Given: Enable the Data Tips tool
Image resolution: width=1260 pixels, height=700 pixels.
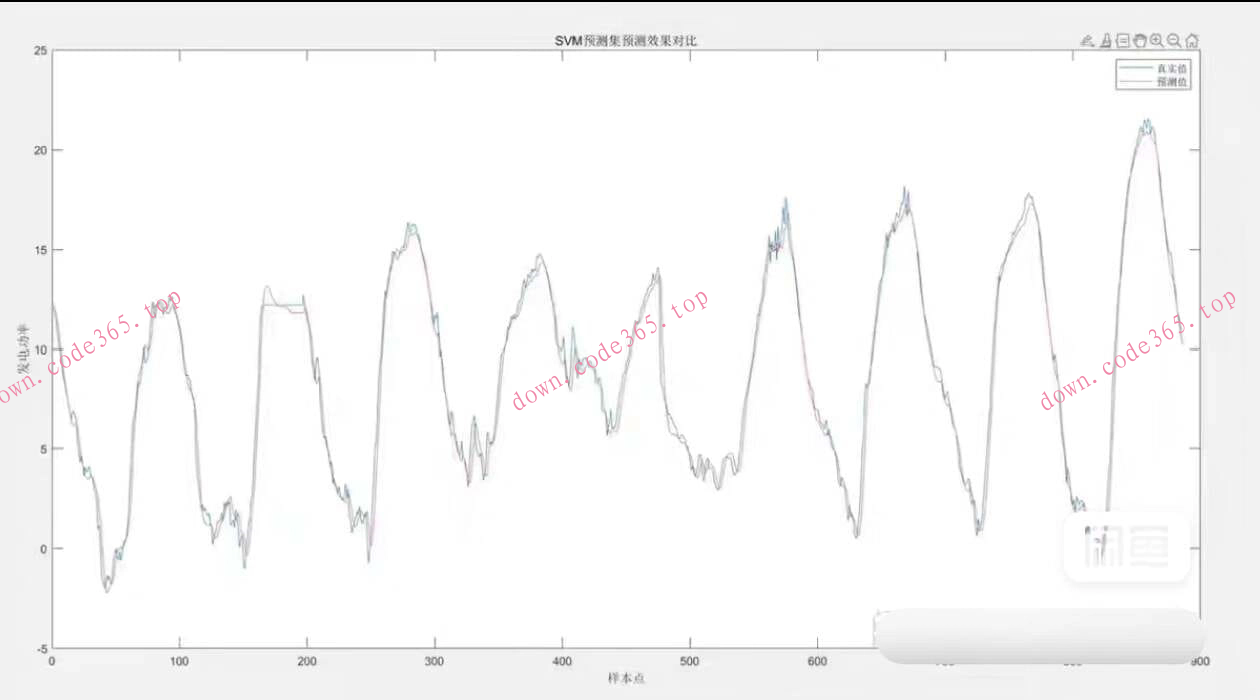Looking at the screenshot, I should pyautogui.click(x=1123, y=41).
